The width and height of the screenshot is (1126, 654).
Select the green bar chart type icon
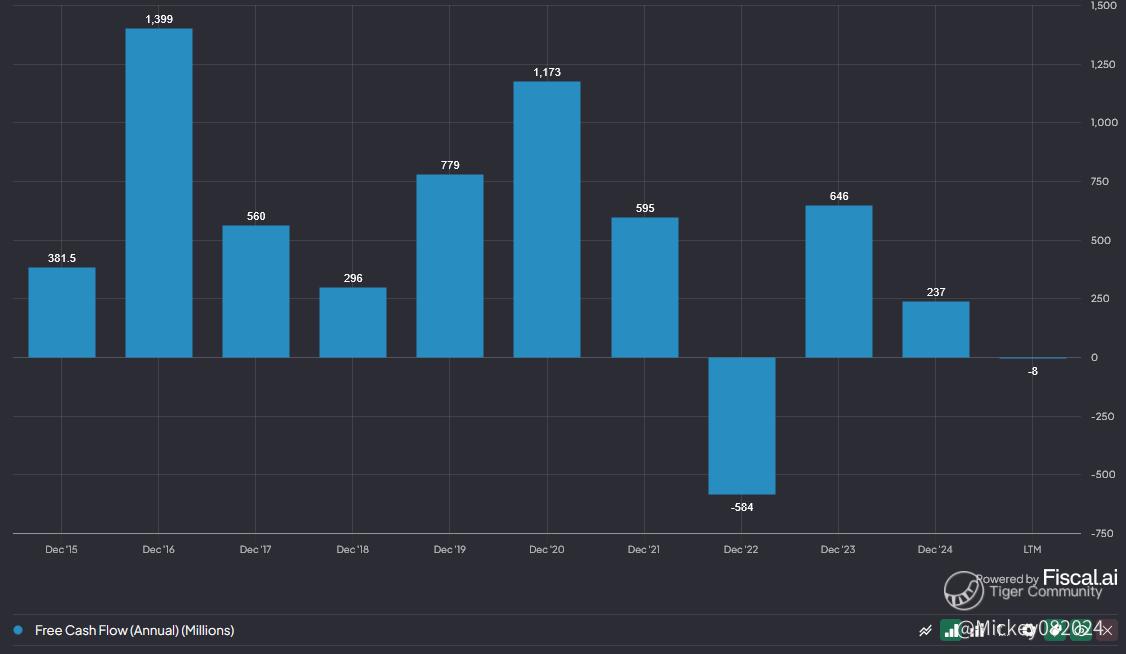(951, 630)
